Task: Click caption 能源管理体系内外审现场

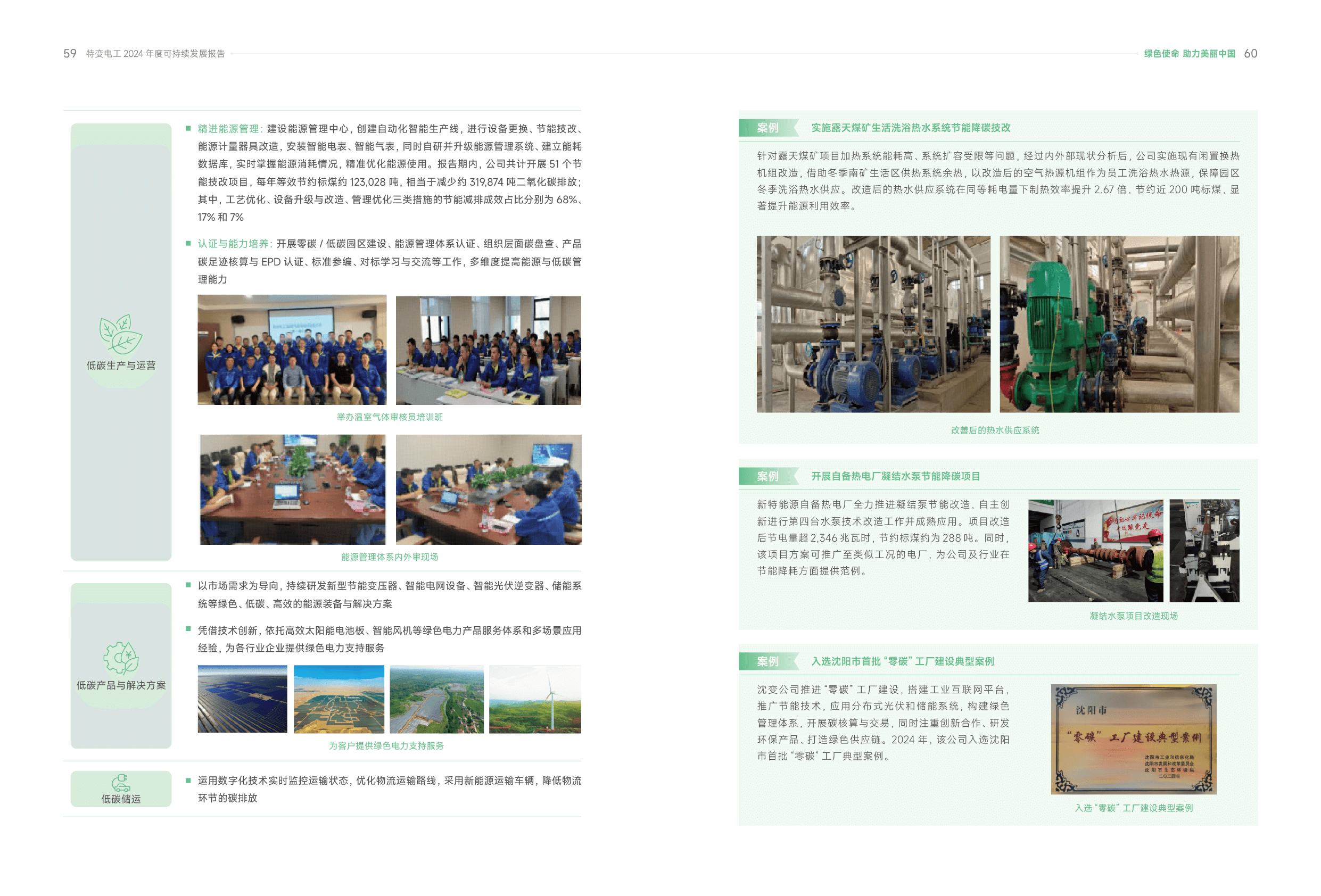Action: 390,557
